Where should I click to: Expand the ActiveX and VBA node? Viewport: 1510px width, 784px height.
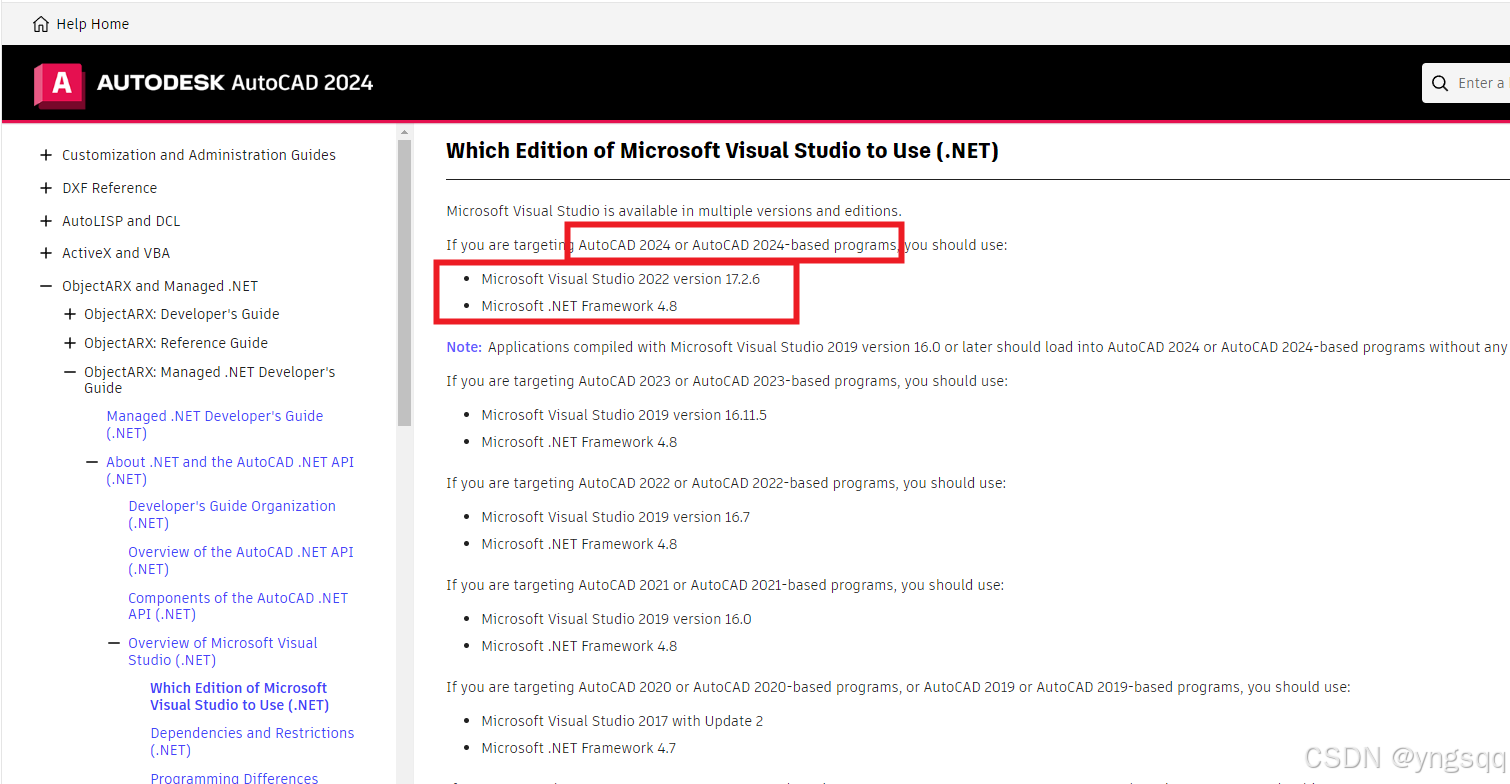pos(46,253)
